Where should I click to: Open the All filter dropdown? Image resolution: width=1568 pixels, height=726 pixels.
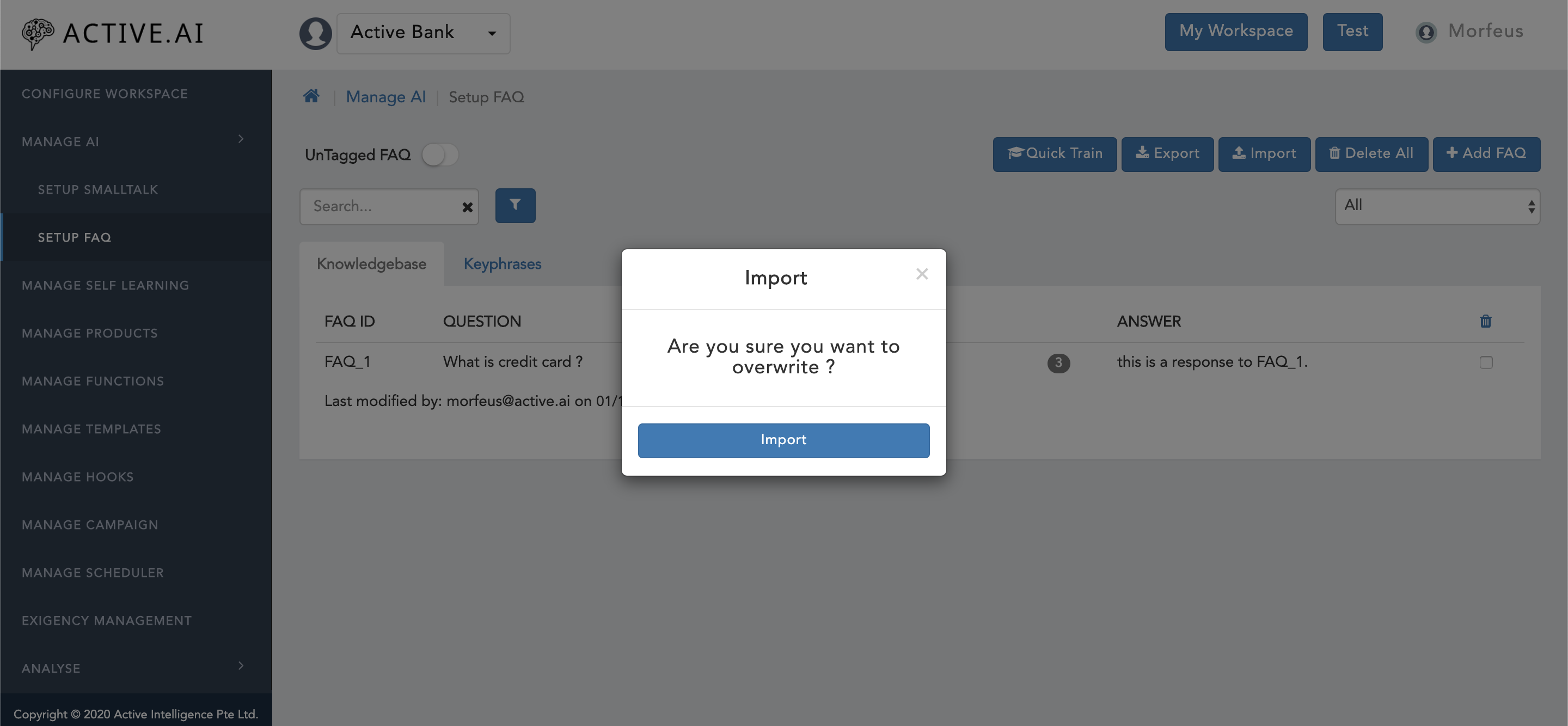pyautogui.click(x=1437, y=206)
